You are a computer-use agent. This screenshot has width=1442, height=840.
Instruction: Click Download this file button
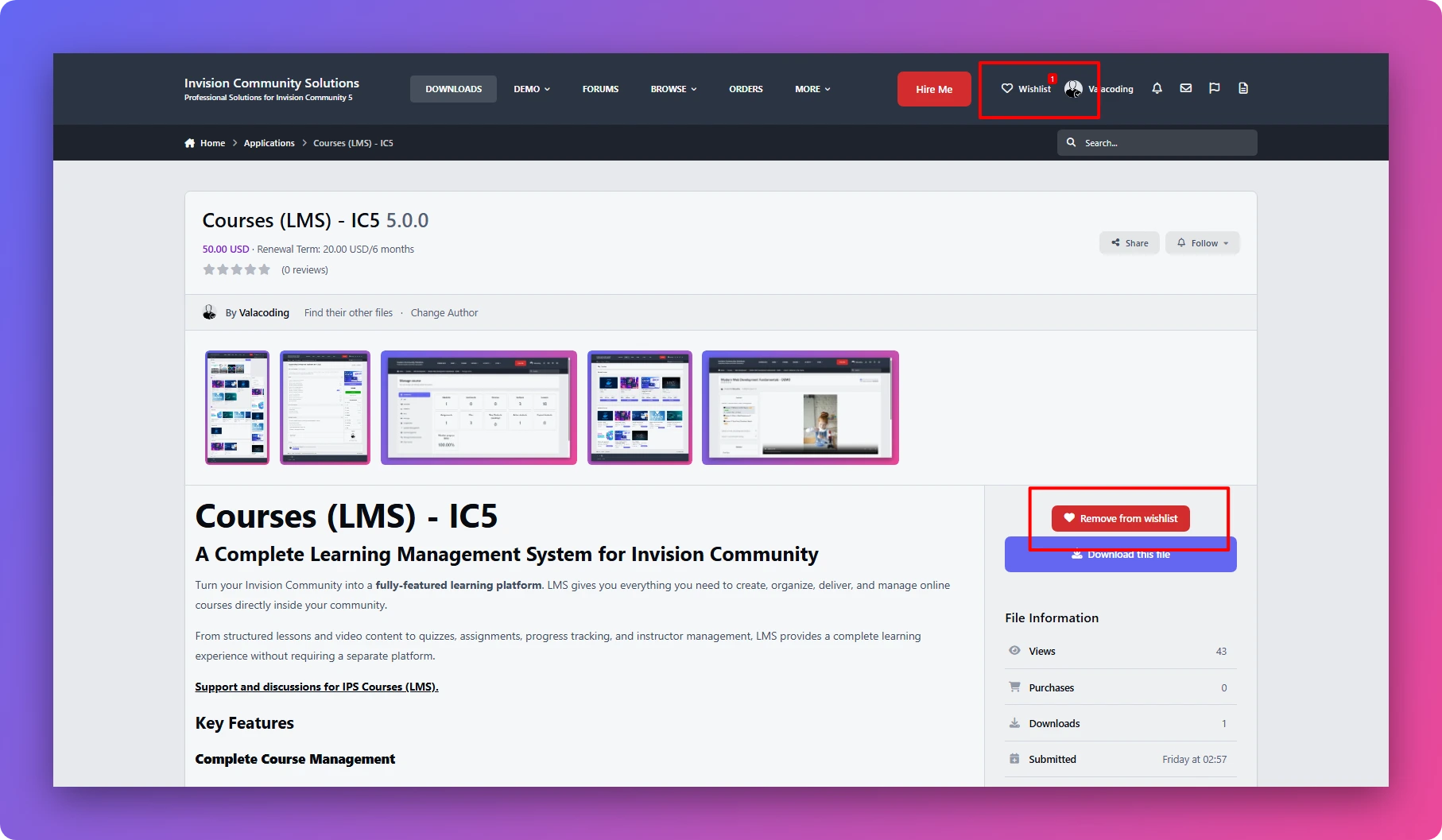point(1121,555)
